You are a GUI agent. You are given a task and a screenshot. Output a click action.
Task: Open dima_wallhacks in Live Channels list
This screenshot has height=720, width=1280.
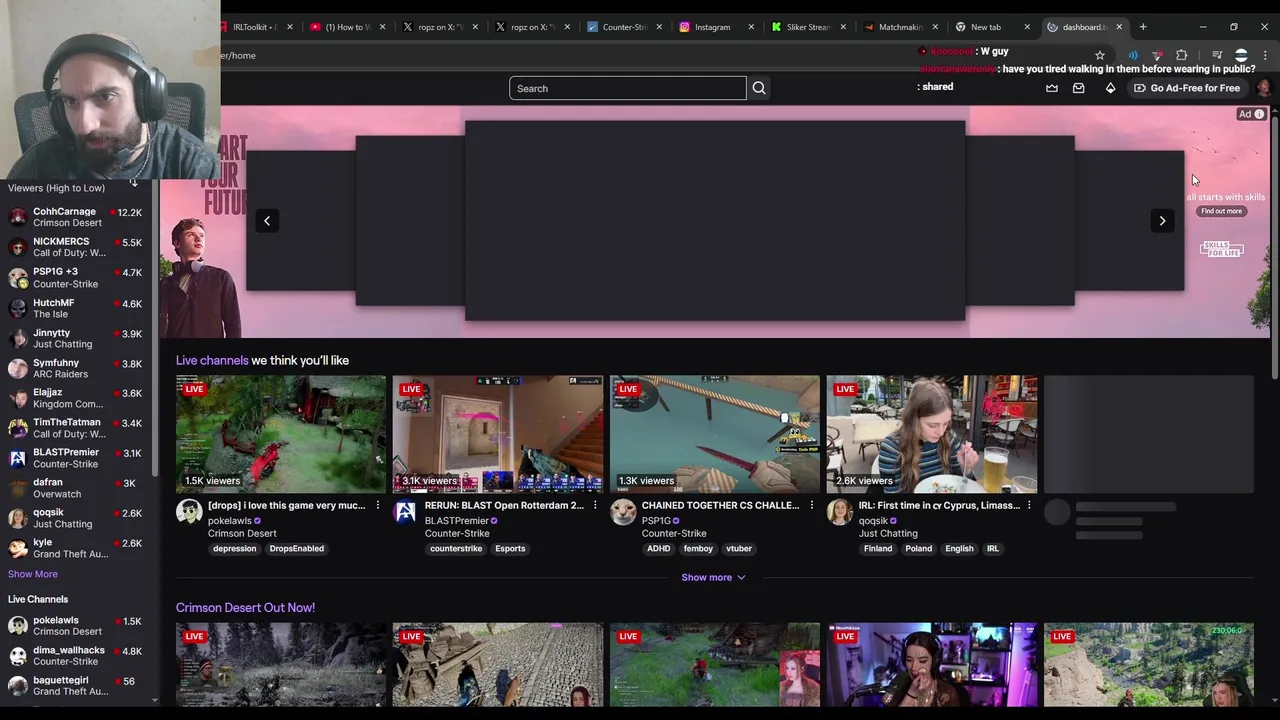77,656
